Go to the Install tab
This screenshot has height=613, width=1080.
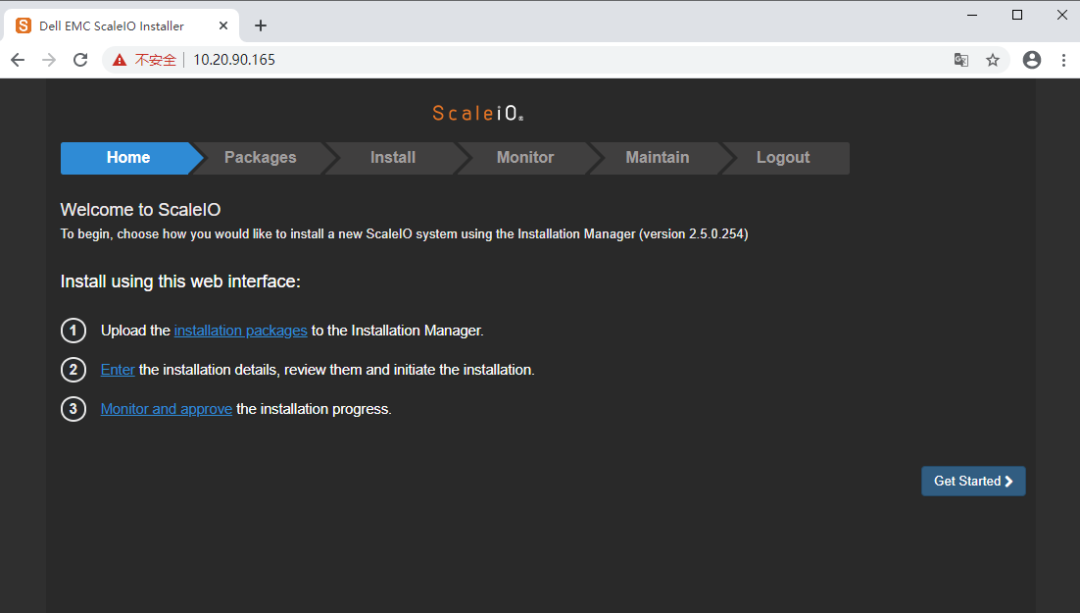tap(392, 158)
